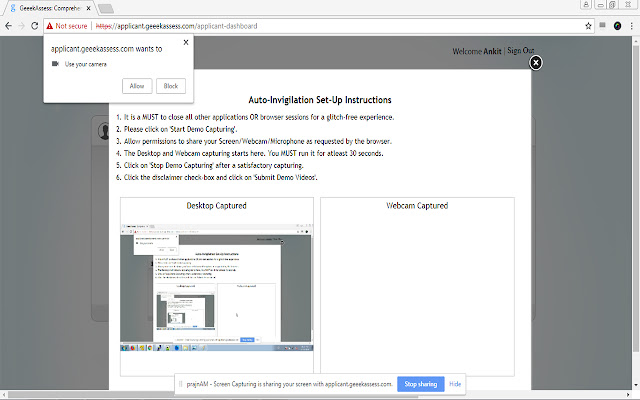
Task: Hide the screen sharing notification bar
Action: click(455, 384)
